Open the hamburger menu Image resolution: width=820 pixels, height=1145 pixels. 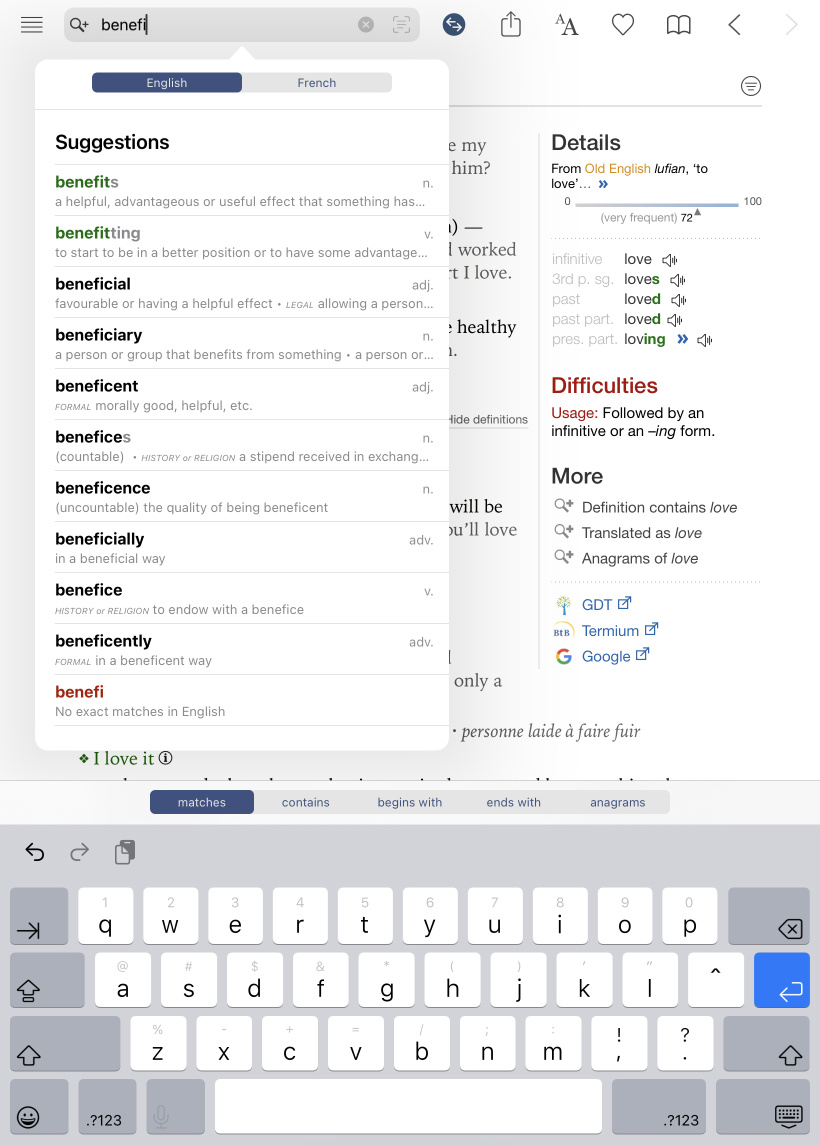[31, 25]
